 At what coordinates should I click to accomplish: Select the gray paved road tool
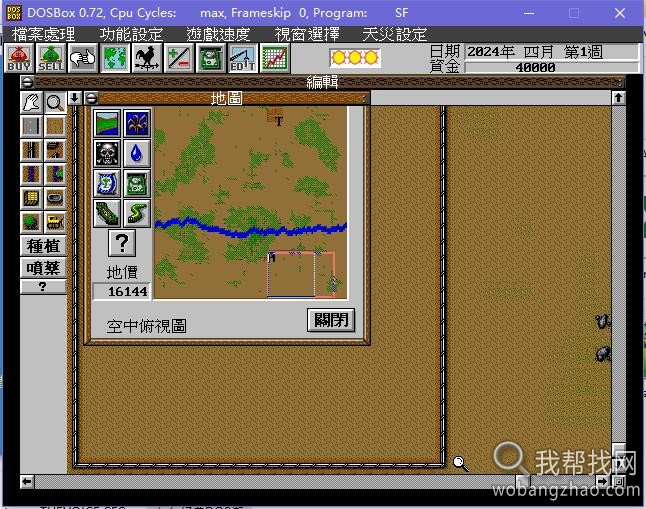(x=31, y=126)
